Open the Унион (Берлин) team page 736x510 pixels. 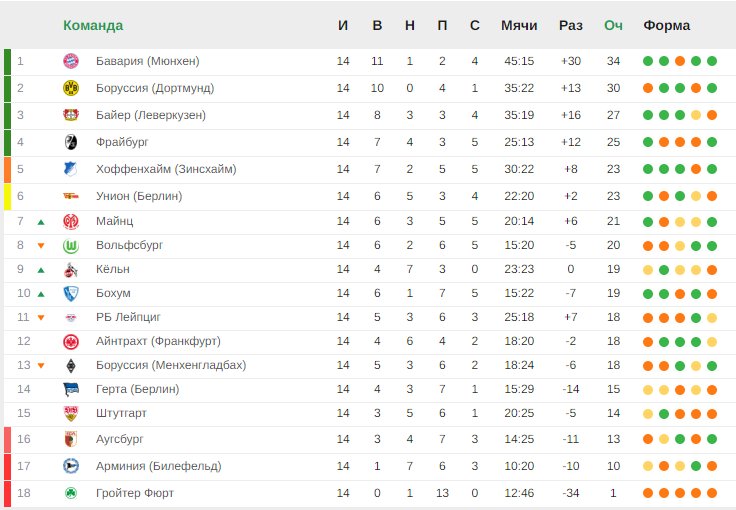coord(139,196)
